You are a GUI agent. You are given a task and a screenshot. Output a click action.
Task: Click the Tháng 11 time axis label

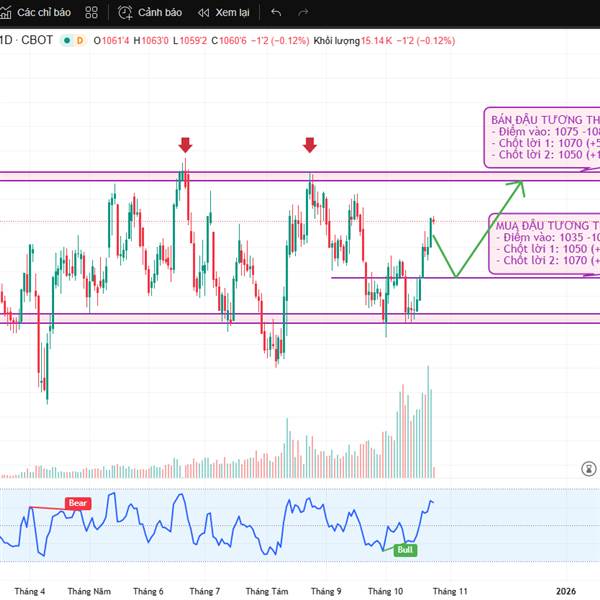click(x=450, y=591)
